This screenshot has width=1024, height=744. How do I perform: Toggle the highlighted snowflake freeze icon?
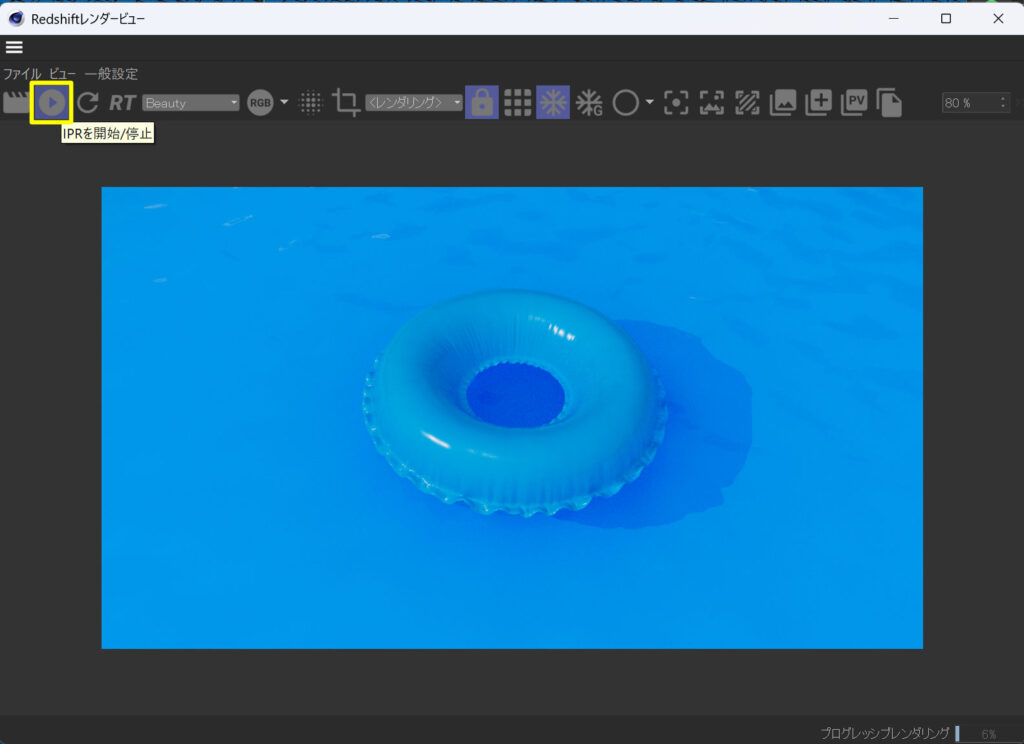tap(553, 103)
